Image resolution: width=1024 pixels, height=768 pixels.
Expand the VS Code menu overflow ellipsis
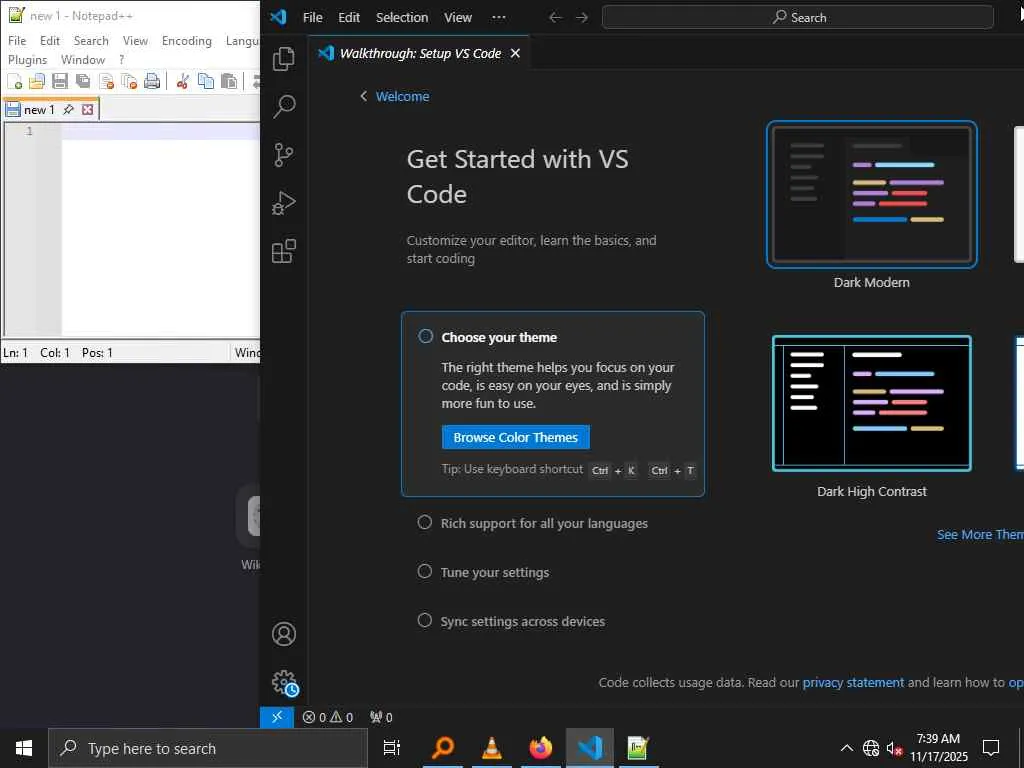[498, 18]
